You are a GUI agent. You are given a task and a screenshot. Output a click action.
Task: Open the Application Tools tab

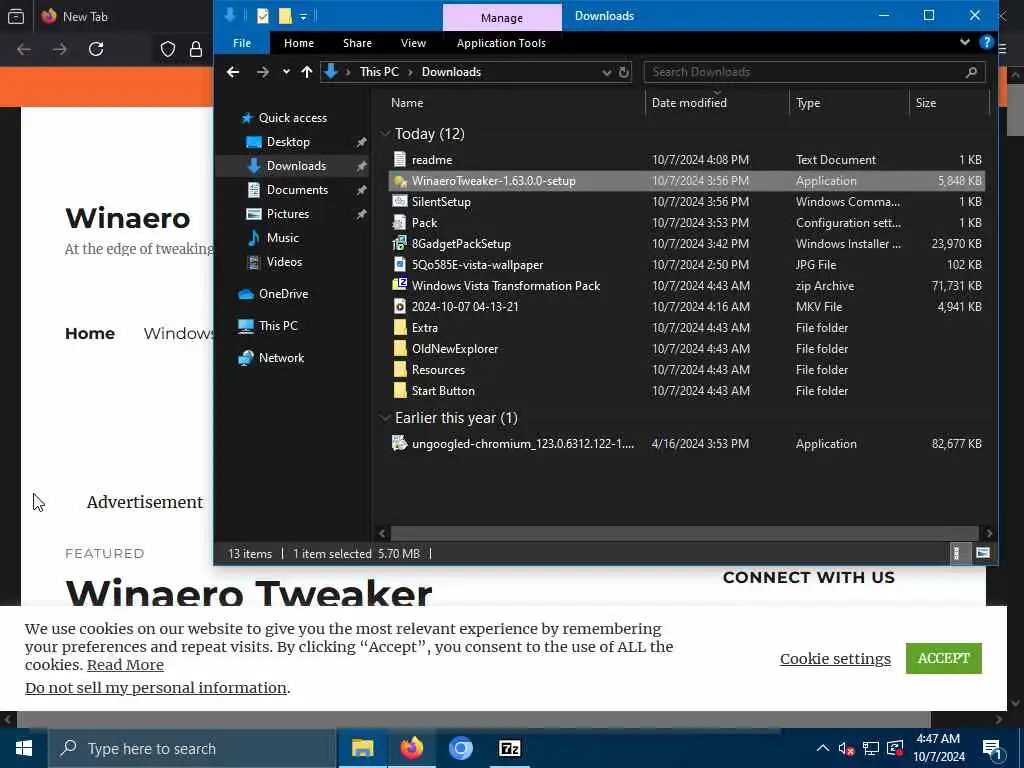[x=501, y=43]
